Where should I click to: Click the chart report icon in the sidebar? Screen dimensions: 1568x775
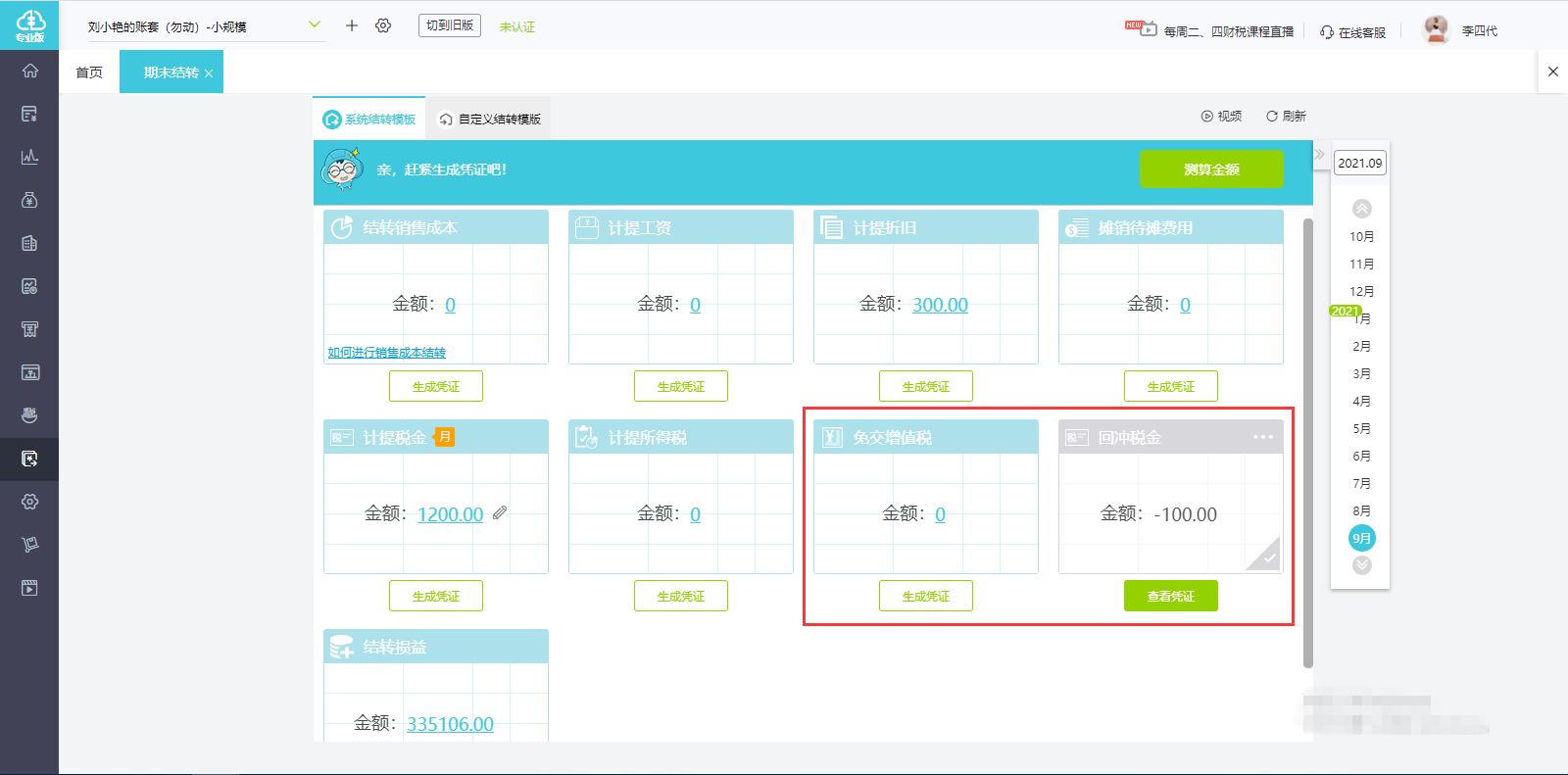(x=30, y=157)
